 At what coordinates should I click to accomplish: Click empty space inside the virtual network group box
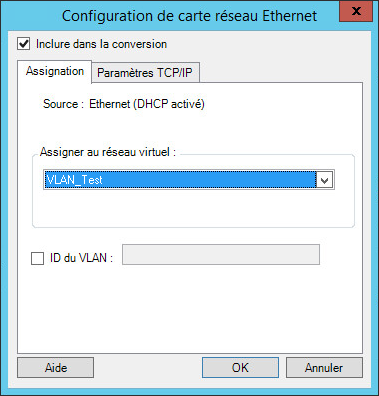[193, 208]
